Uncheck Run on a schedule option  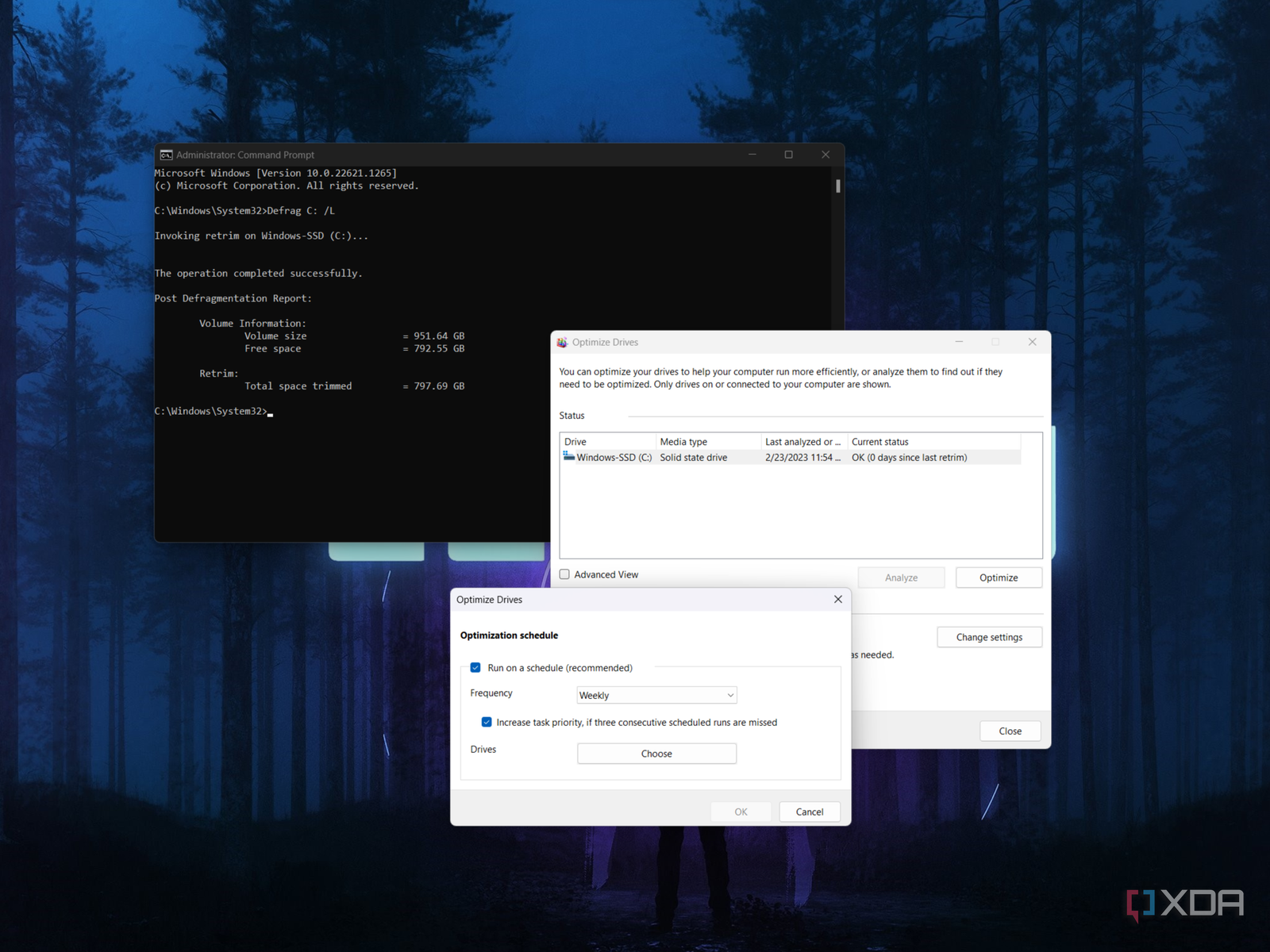pos(475,668)
